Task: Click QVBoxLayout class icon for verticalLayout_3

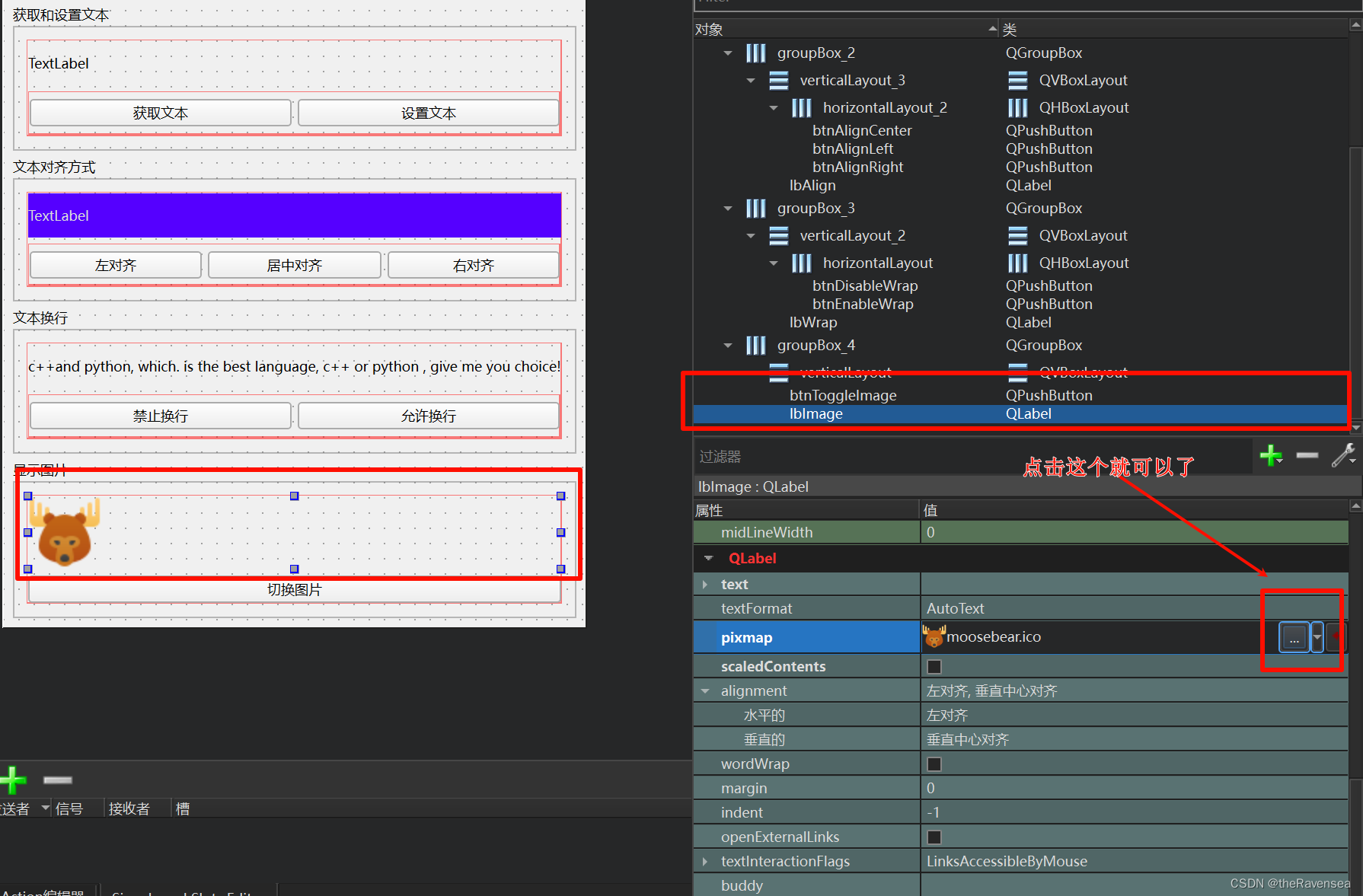Action: [x=1018, y=81]
